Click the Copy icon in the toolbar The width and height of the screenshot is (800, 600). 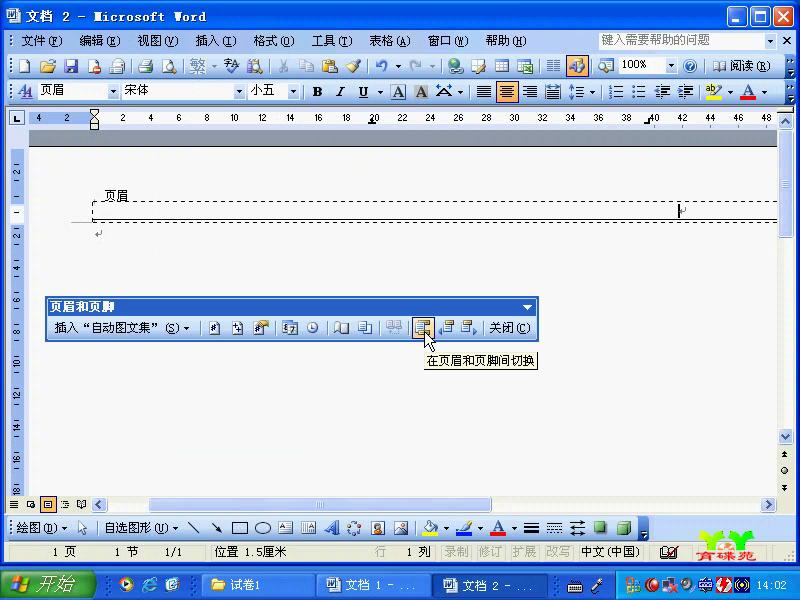pos(306,66)
